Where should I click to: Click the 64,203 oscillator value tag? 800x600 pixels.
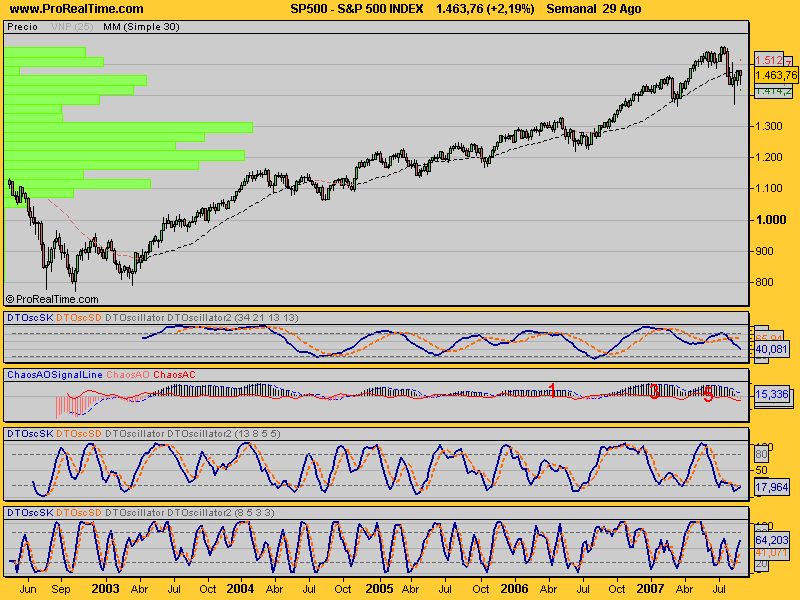tap(771, 540)
